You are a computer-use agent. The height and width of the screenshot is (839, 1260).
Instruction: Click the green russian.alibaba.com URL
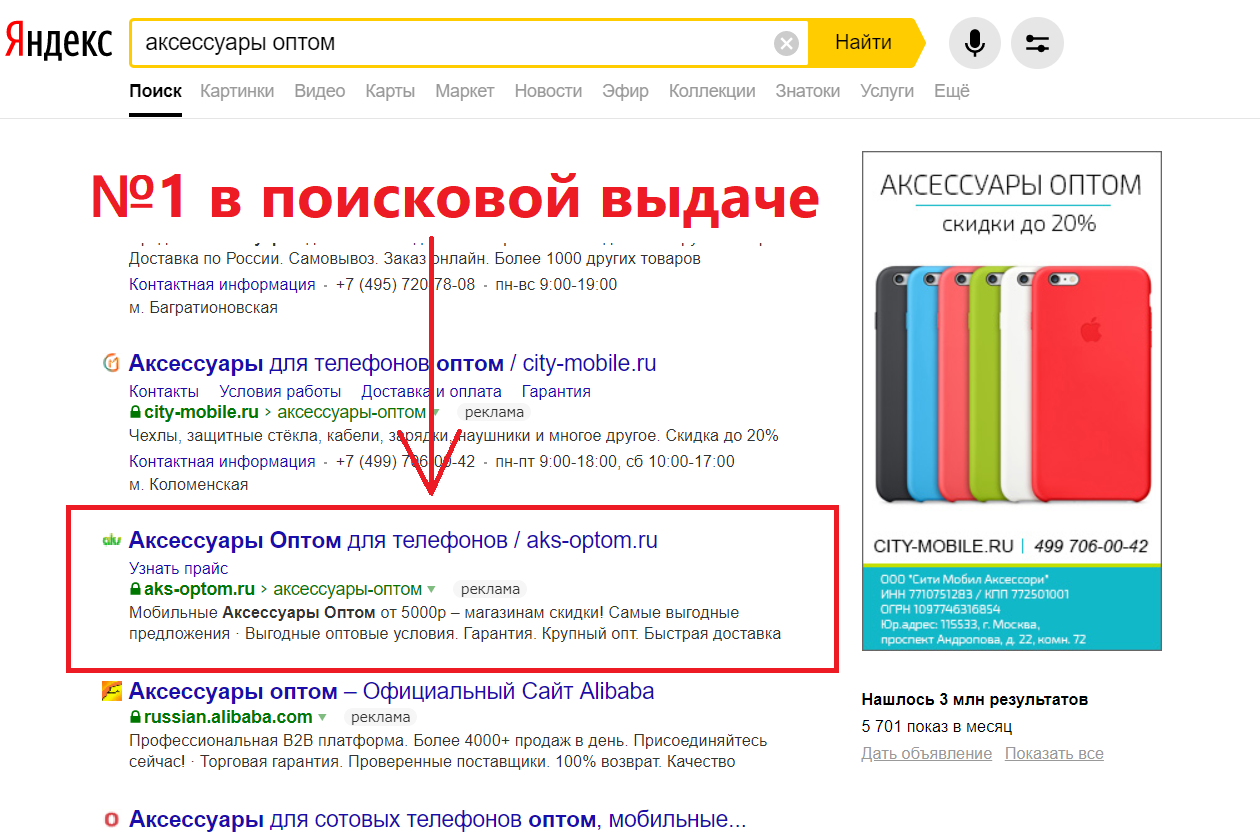[228, 717]
